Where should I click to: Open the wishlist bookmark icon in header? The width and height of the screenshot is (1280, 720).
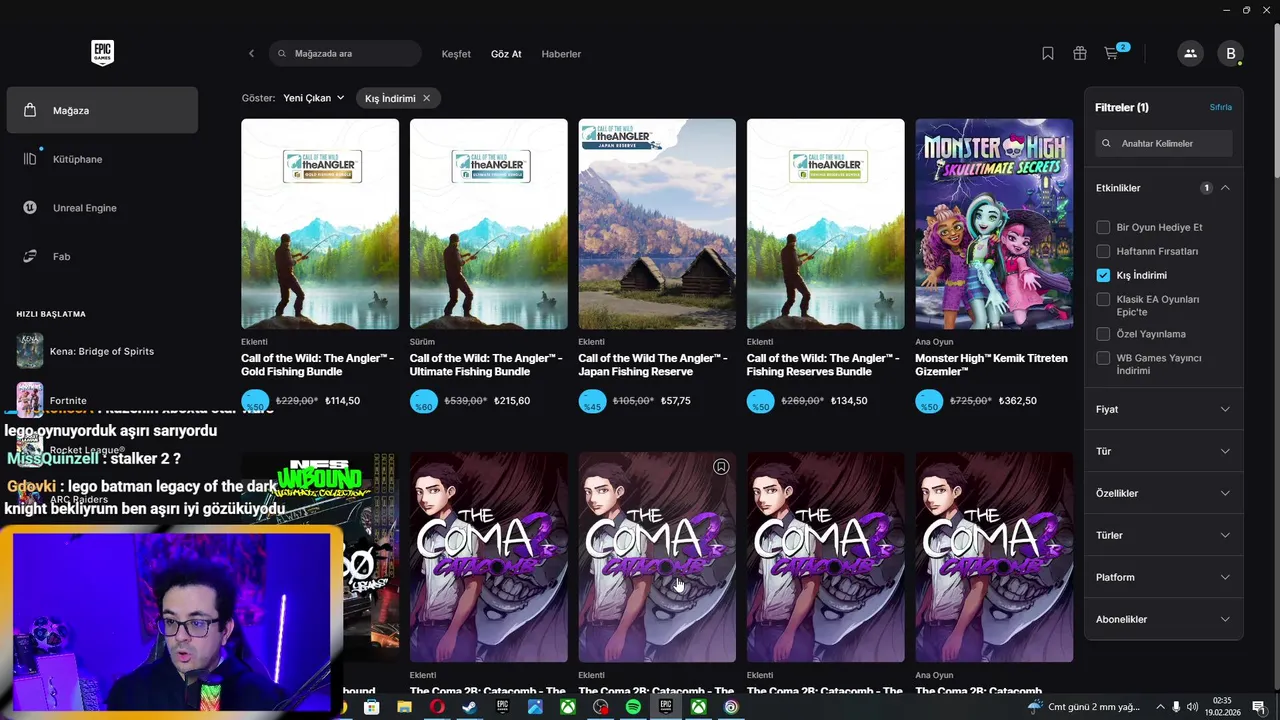[x=1048, y=54]
